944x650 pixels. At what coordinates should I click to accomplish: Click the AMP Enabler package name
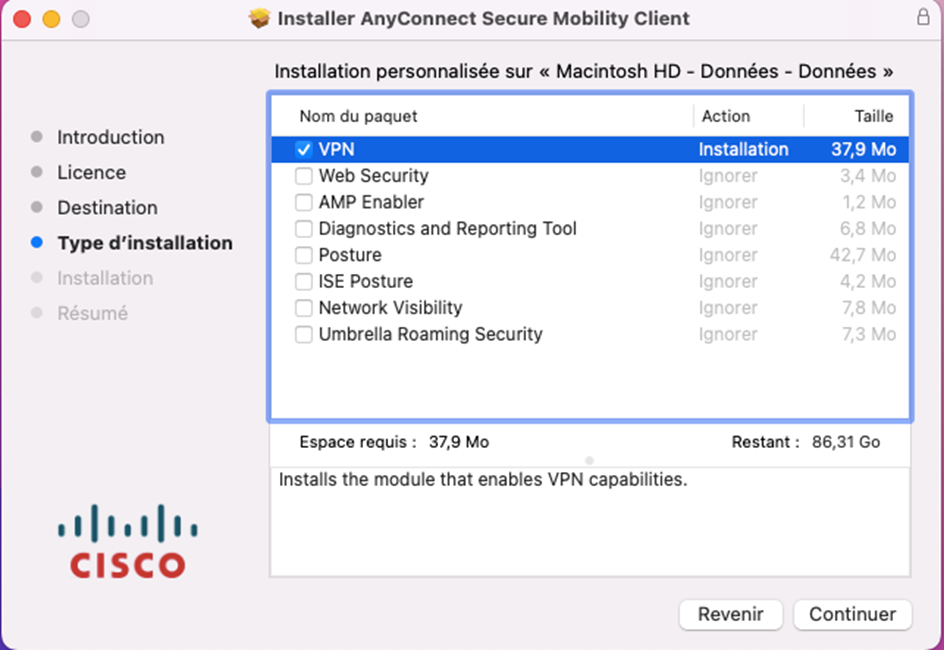(371, 202)
